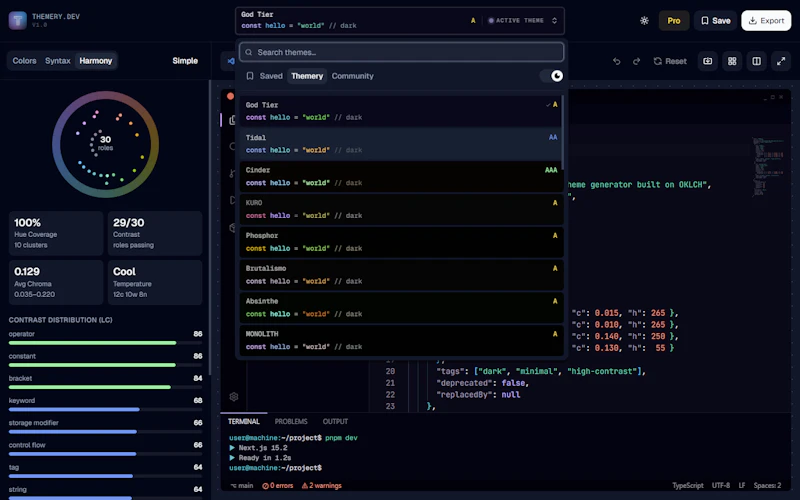
Task: Click the magnifier icon in the theme search
Action: [x=248, y=52]
